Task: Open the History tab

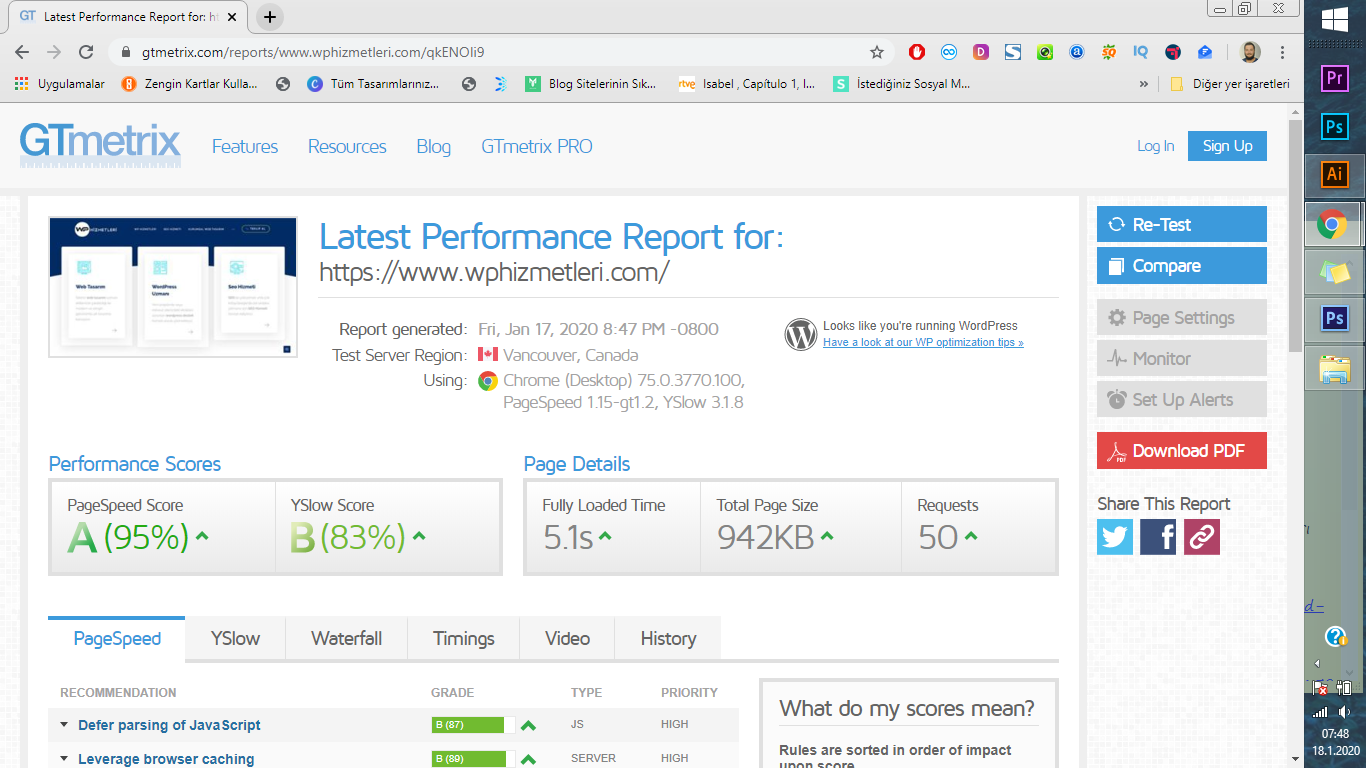Action: [x=668, y=639]
